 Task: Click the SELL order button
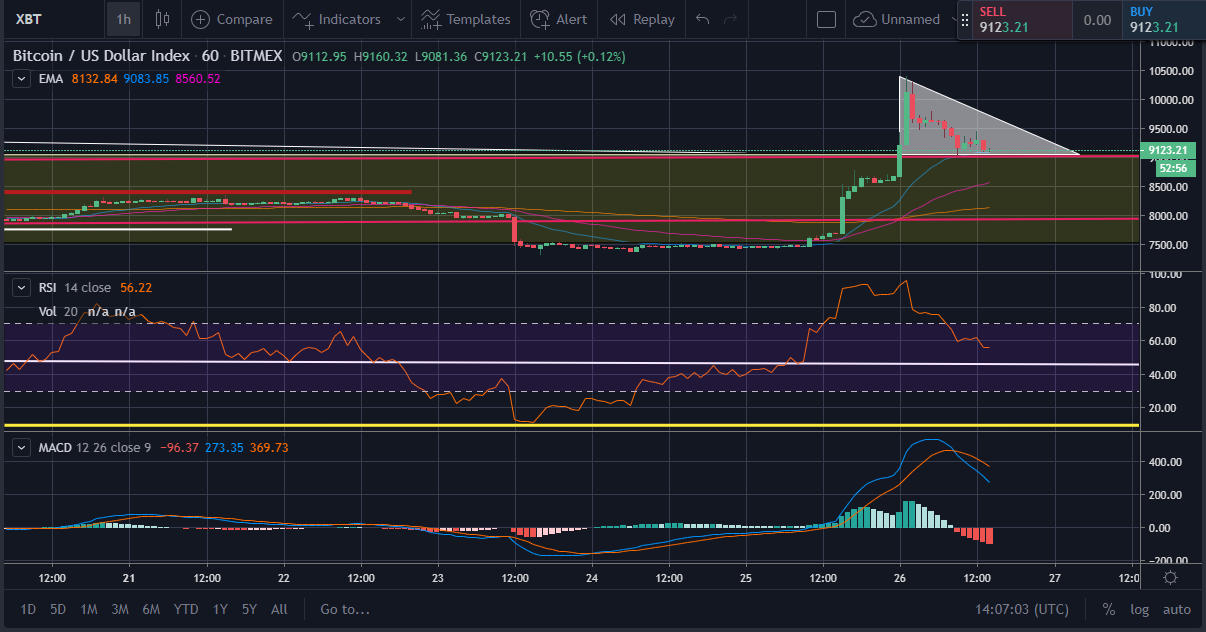click(x=1013, y=20)
